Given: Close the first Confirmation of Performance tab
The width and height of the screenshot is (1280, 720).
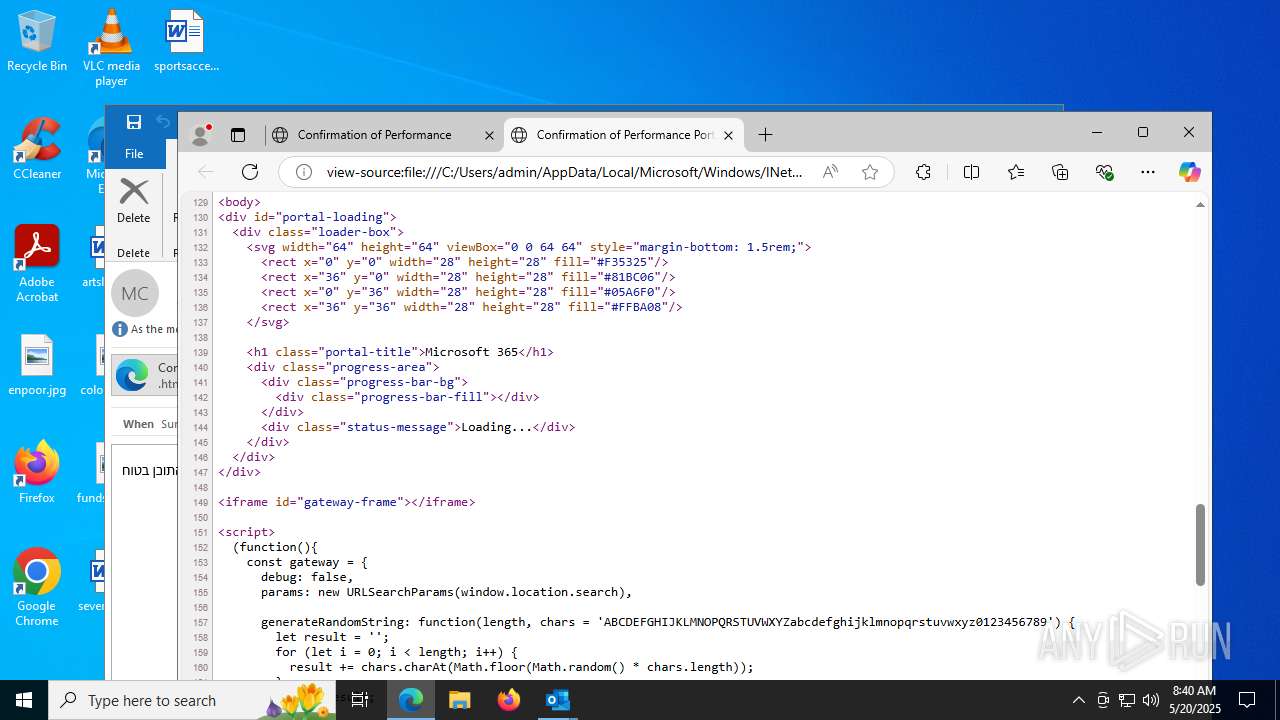Looking at the screenshot, I should pos(489,135).
